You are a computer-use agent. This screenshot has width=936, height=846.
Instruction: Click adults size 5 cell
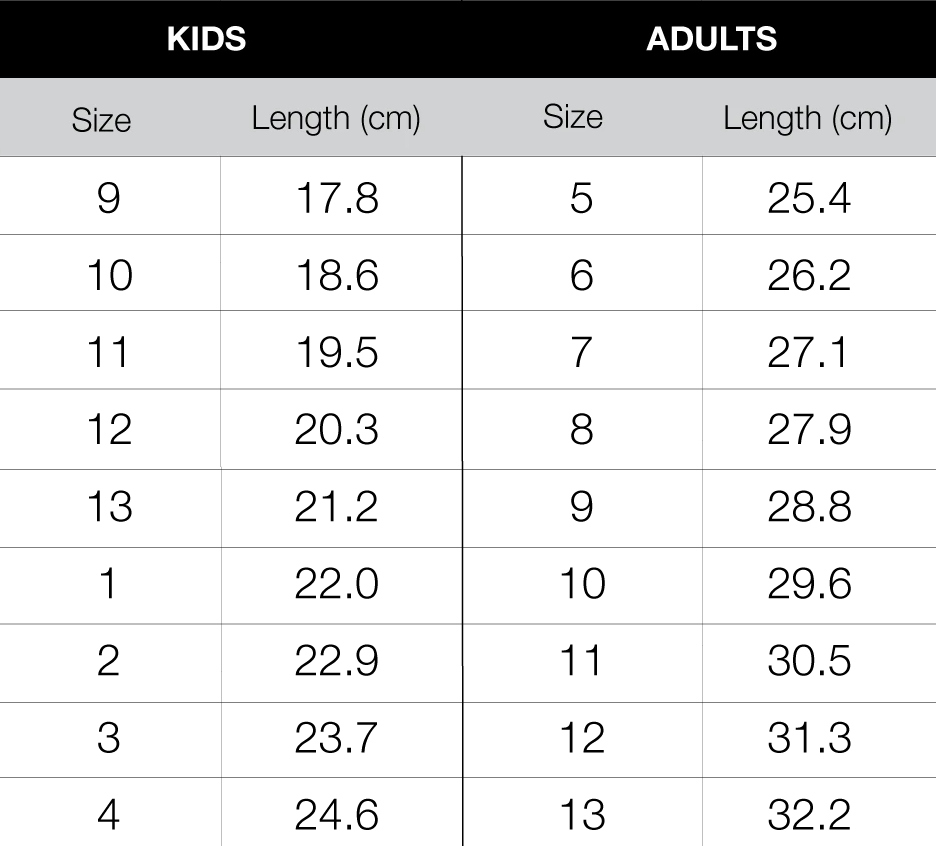coord(582,196)
